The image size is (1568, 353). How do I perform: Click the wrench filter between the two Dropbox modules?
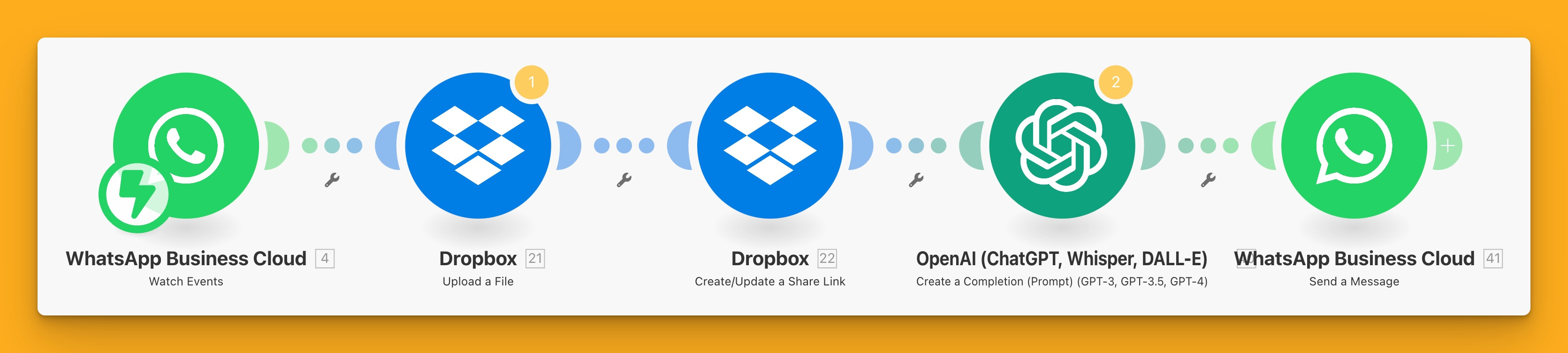click(x=624, y=179)
